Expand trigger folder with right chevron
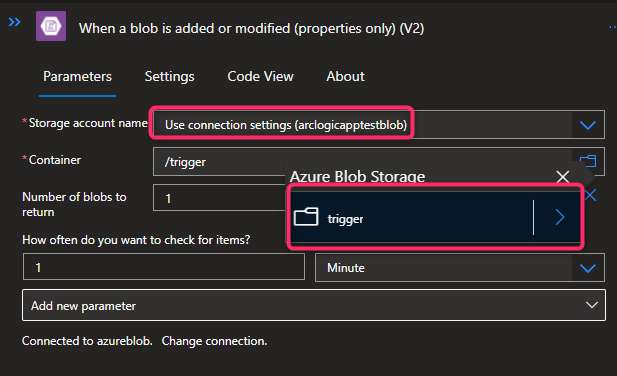 [x=560, y=217]
